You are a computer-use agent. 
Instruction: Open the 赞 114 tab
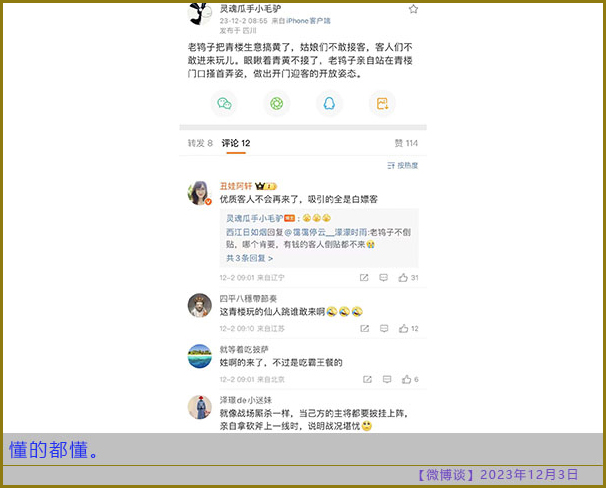pos(406,143)
